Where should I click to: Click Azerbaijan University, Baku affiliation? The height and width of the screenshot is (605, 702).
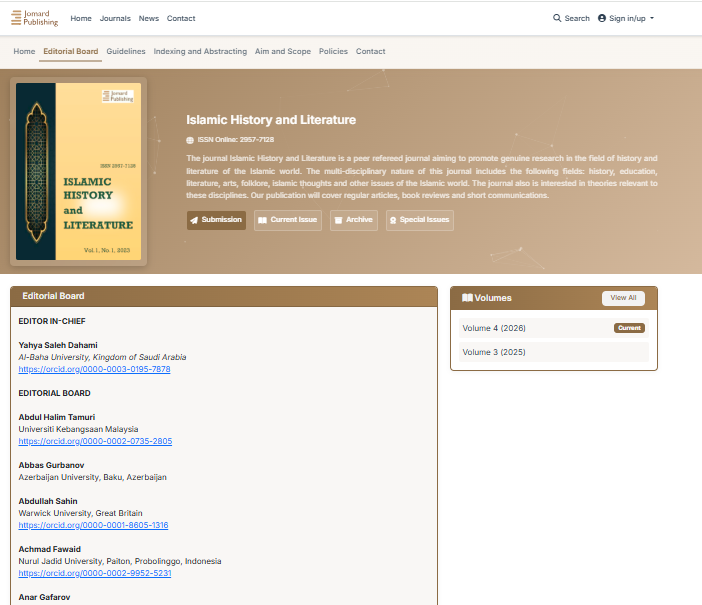tap(92, 477)
